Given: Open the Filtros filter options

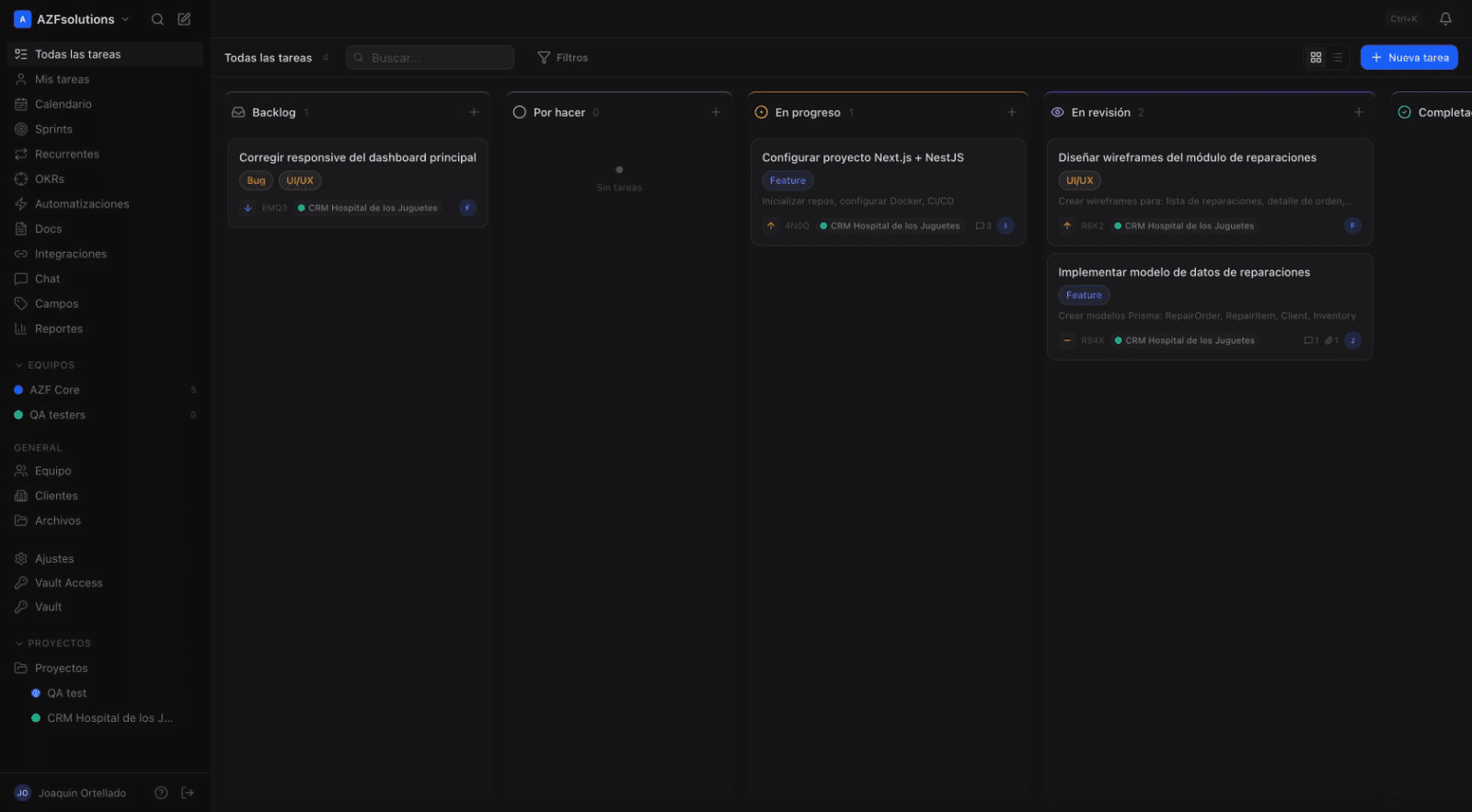Looking at the screenshot, I should [562, 57].
